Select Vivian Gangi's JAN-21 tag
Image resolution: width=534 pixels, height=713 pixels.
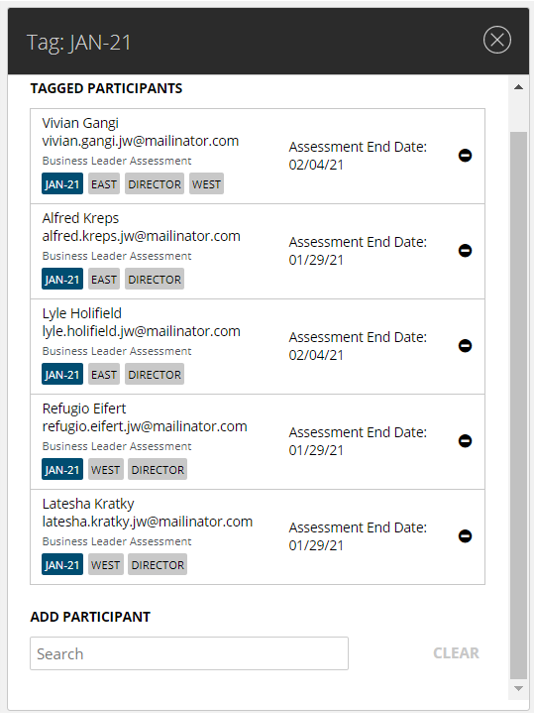tap(62, 184)
